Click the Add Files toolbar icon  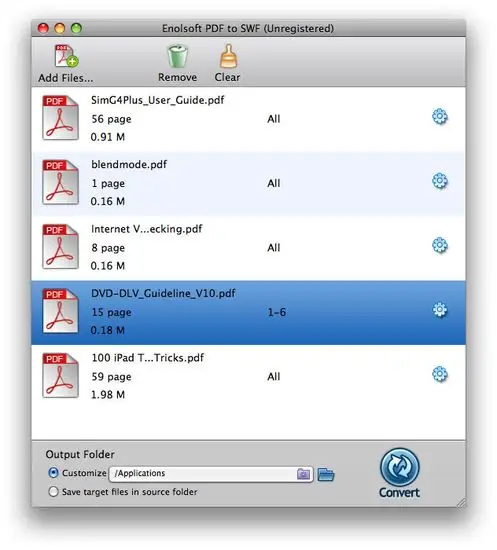66,56
